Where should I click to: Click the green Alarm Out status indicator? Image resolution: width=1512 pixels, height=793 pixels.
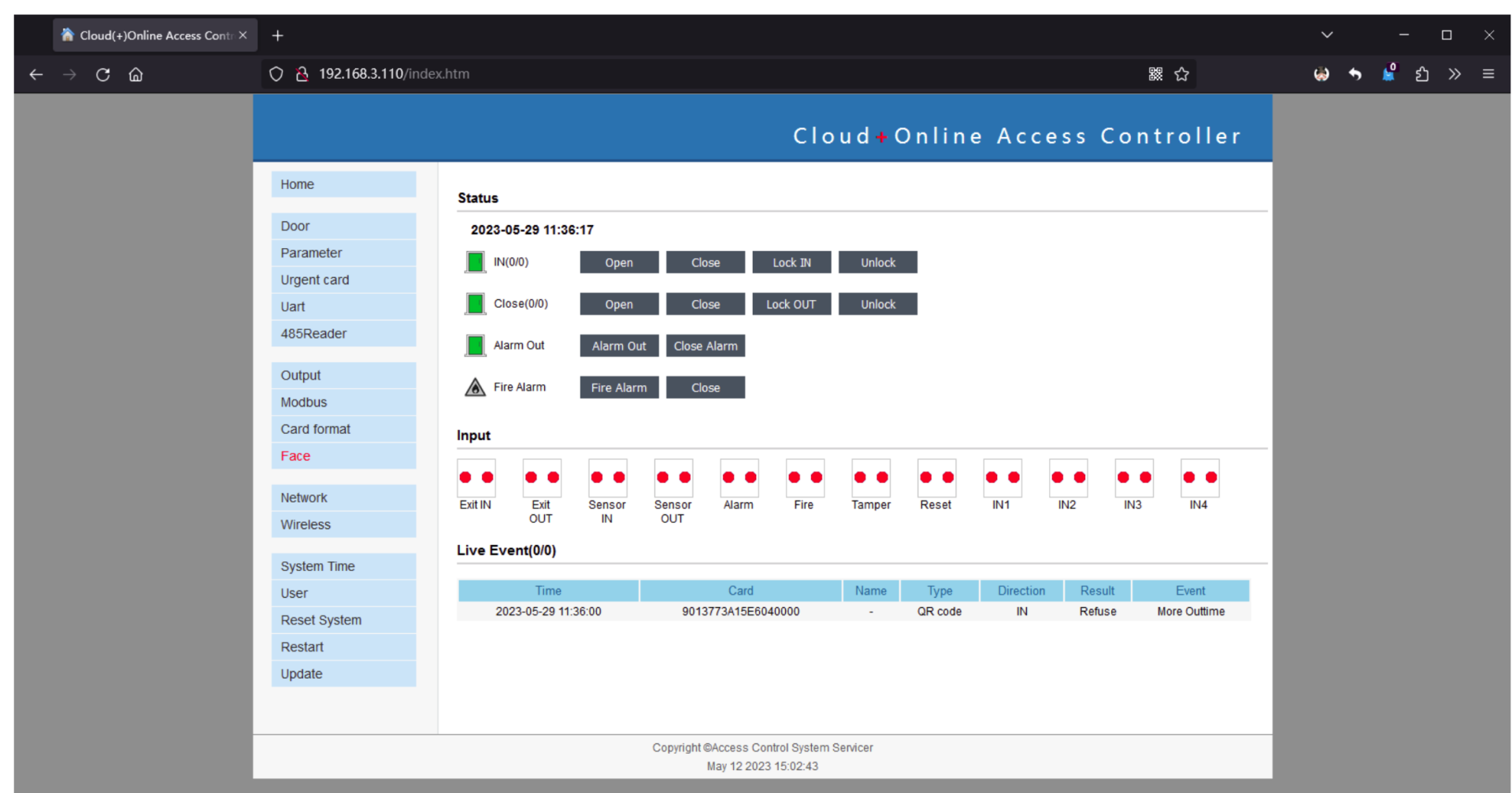[x=475, y=346]
